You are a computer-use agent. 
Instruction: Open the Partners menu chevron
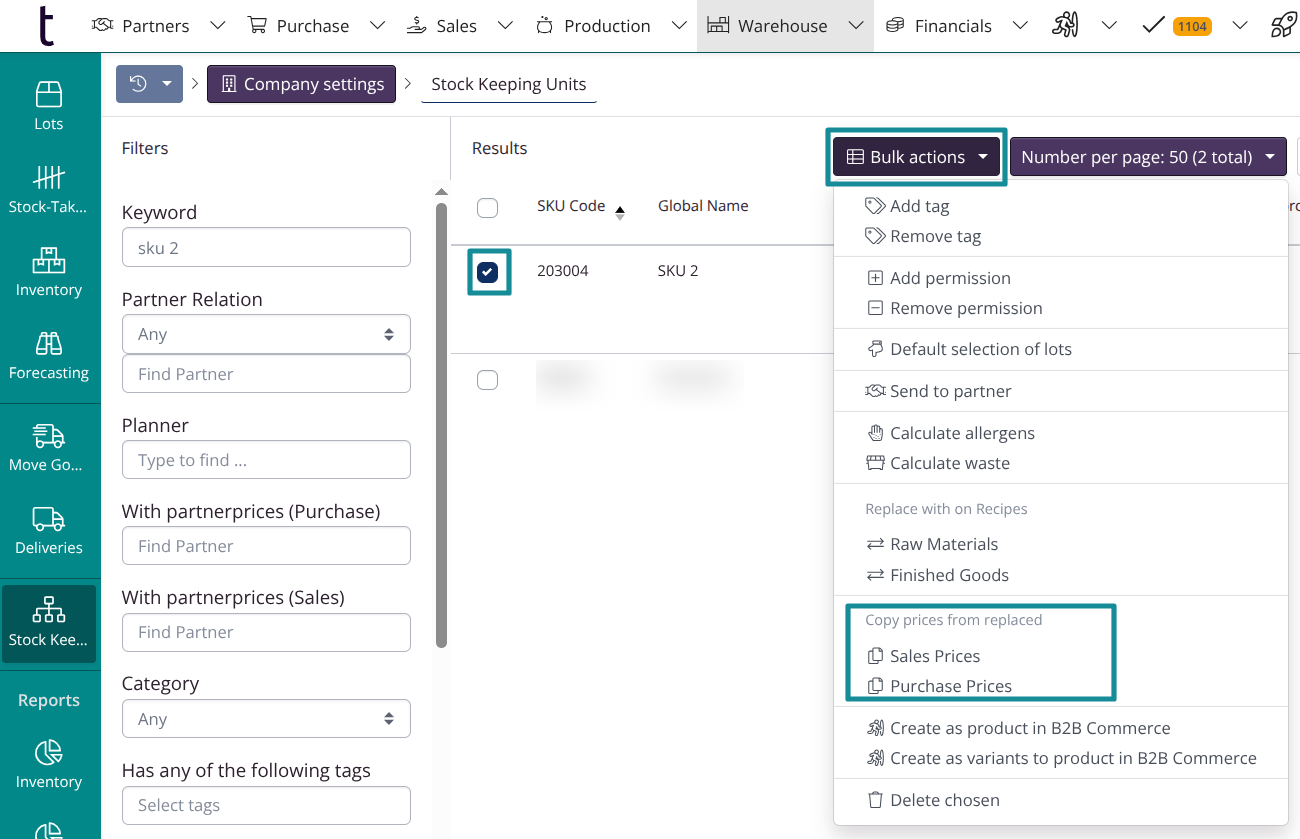click(x=218, y=25)
